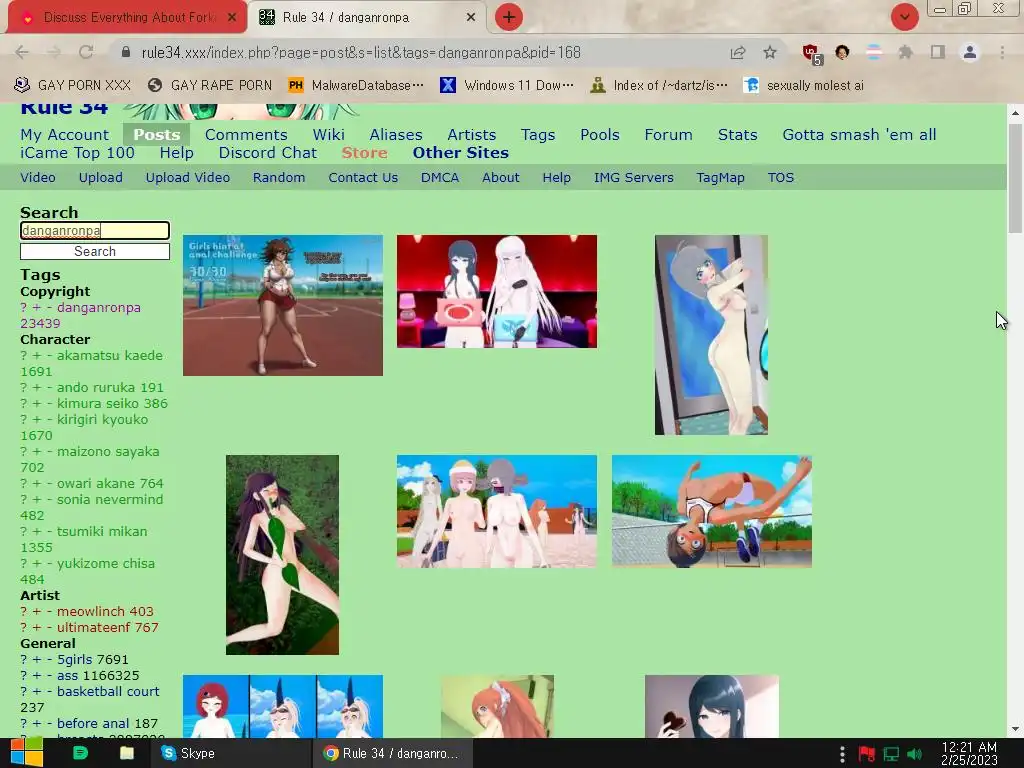The width and height of the screenshot is (1024, 768).
Task: Open the TOS link
Action: coord(780,178)
